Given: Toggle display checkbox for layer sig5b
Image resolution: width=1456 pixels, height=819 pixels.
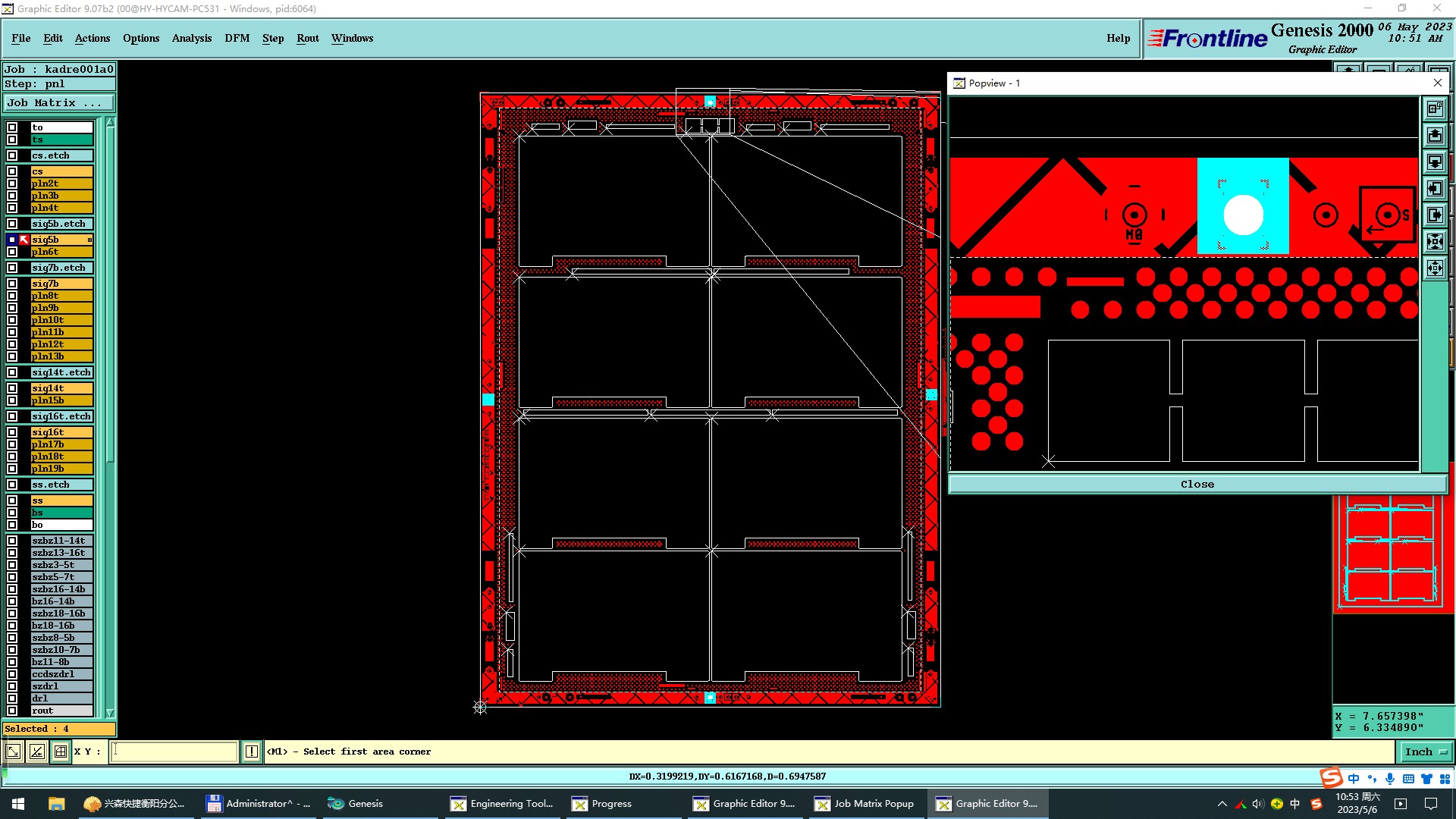Looking at the screenshot, I should coord(12,240).
